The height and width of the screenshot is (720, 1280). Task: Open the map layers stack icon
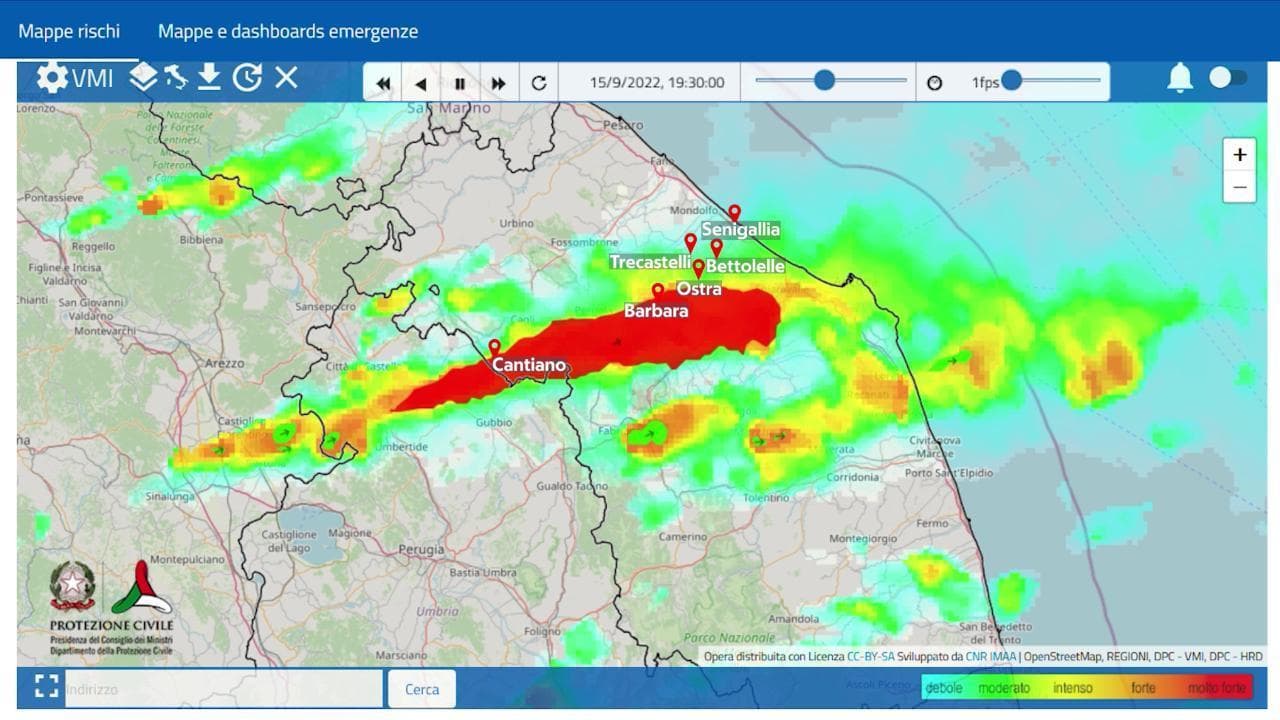(144, 77)
